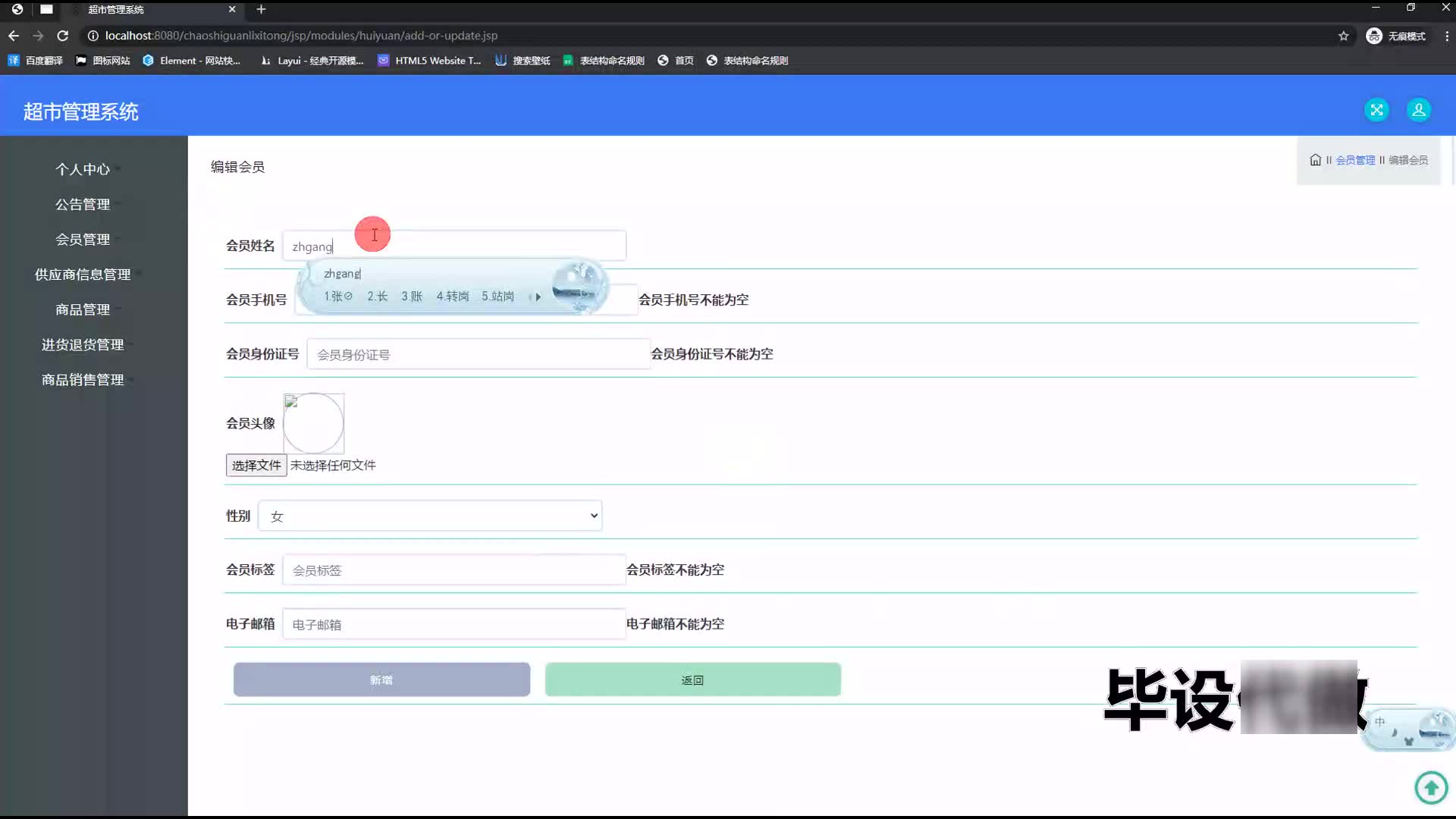Select IME candidate 5 站岗
The height and width of the screenshot is (819, 1456).
pyautogui.click(x=497, y=297)
